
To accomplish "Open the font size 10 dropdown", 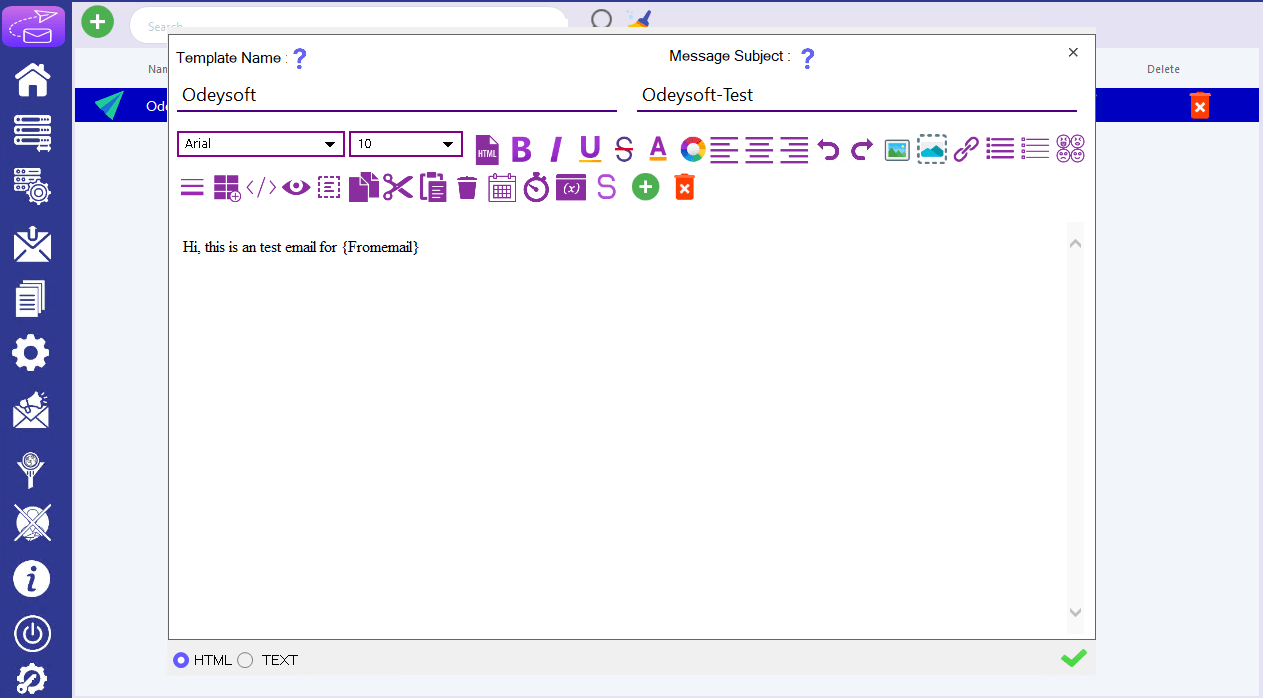I will click(405, 144).
